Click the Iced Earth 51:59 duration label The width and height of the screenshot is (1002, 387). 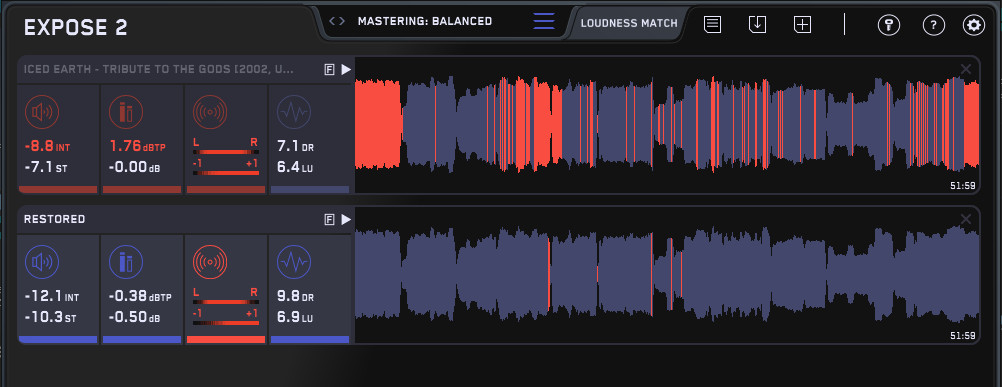tap(962, 186)
